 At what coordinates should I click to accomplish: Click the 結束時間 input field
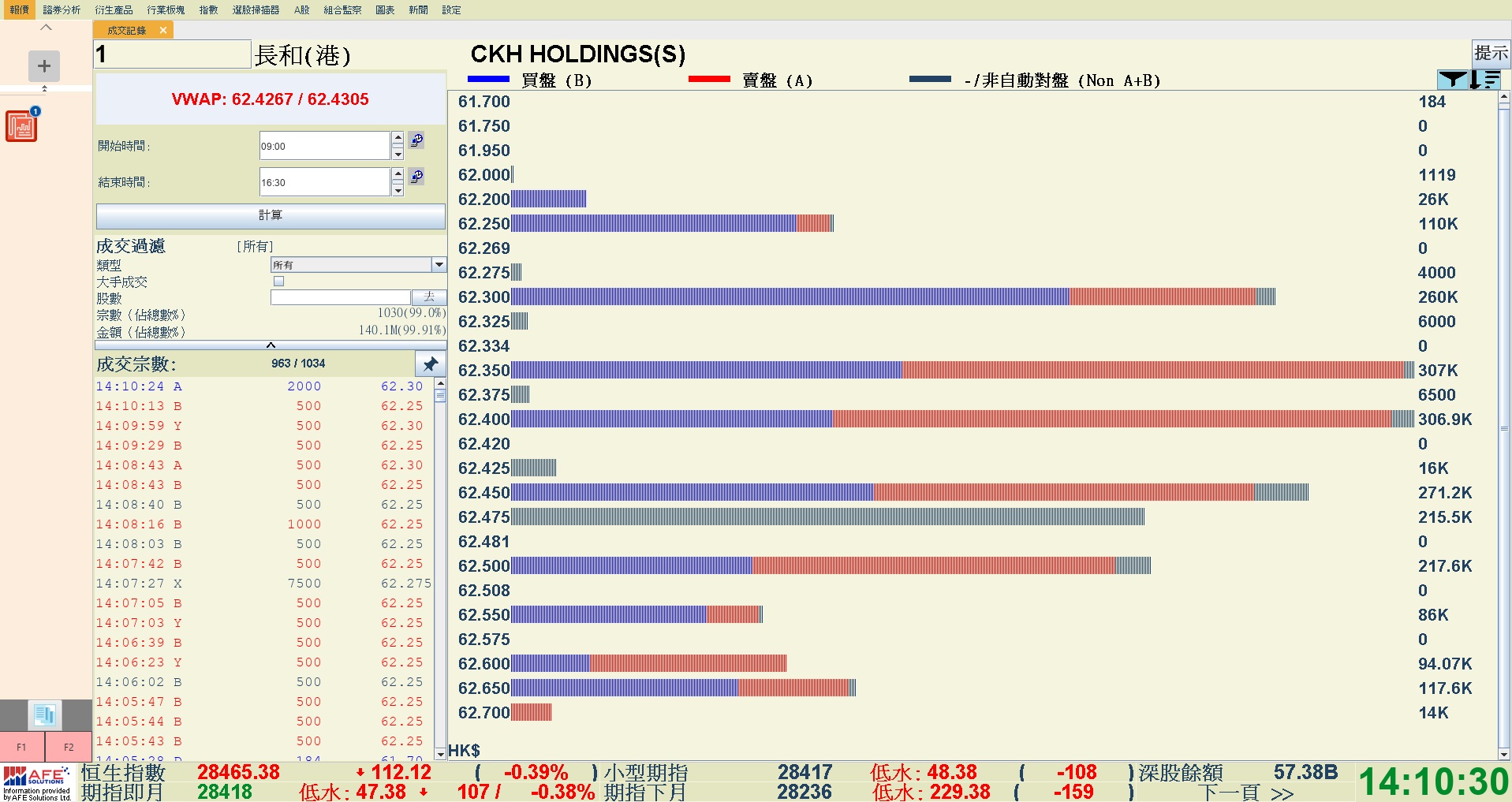pos(324,182)
